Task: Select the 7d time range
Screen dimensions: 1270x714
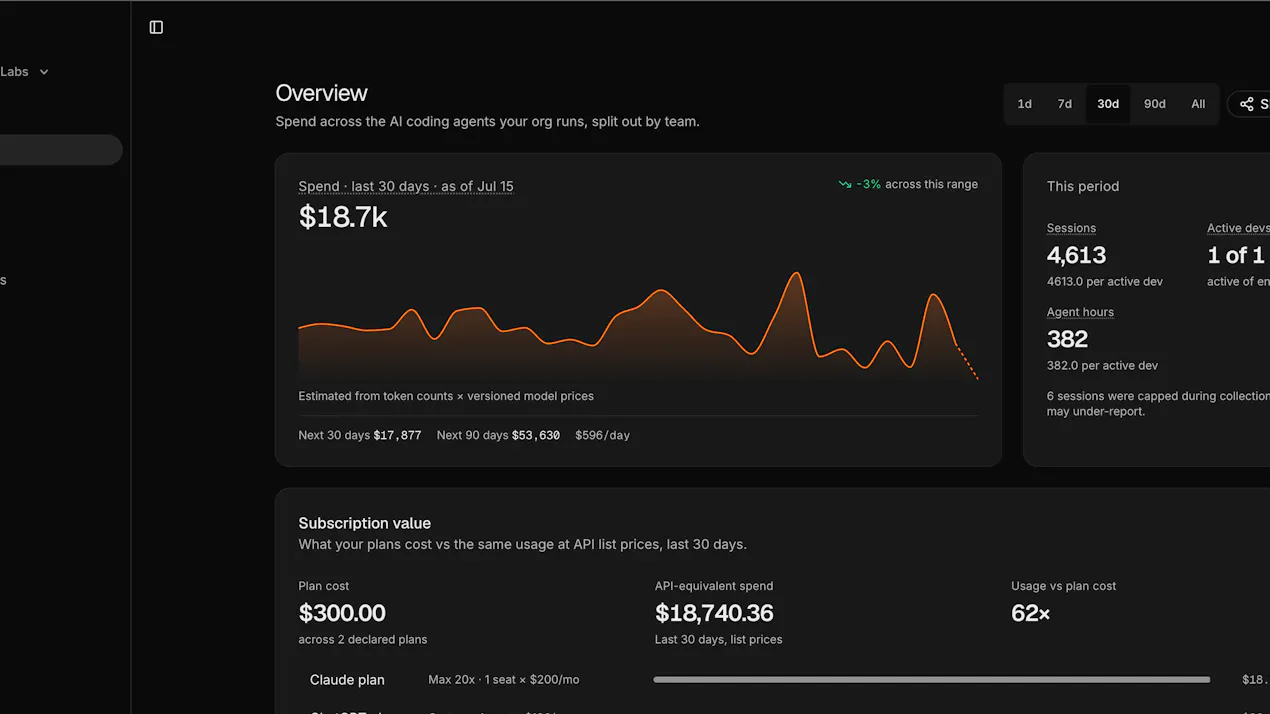Action: (1065, 104)
